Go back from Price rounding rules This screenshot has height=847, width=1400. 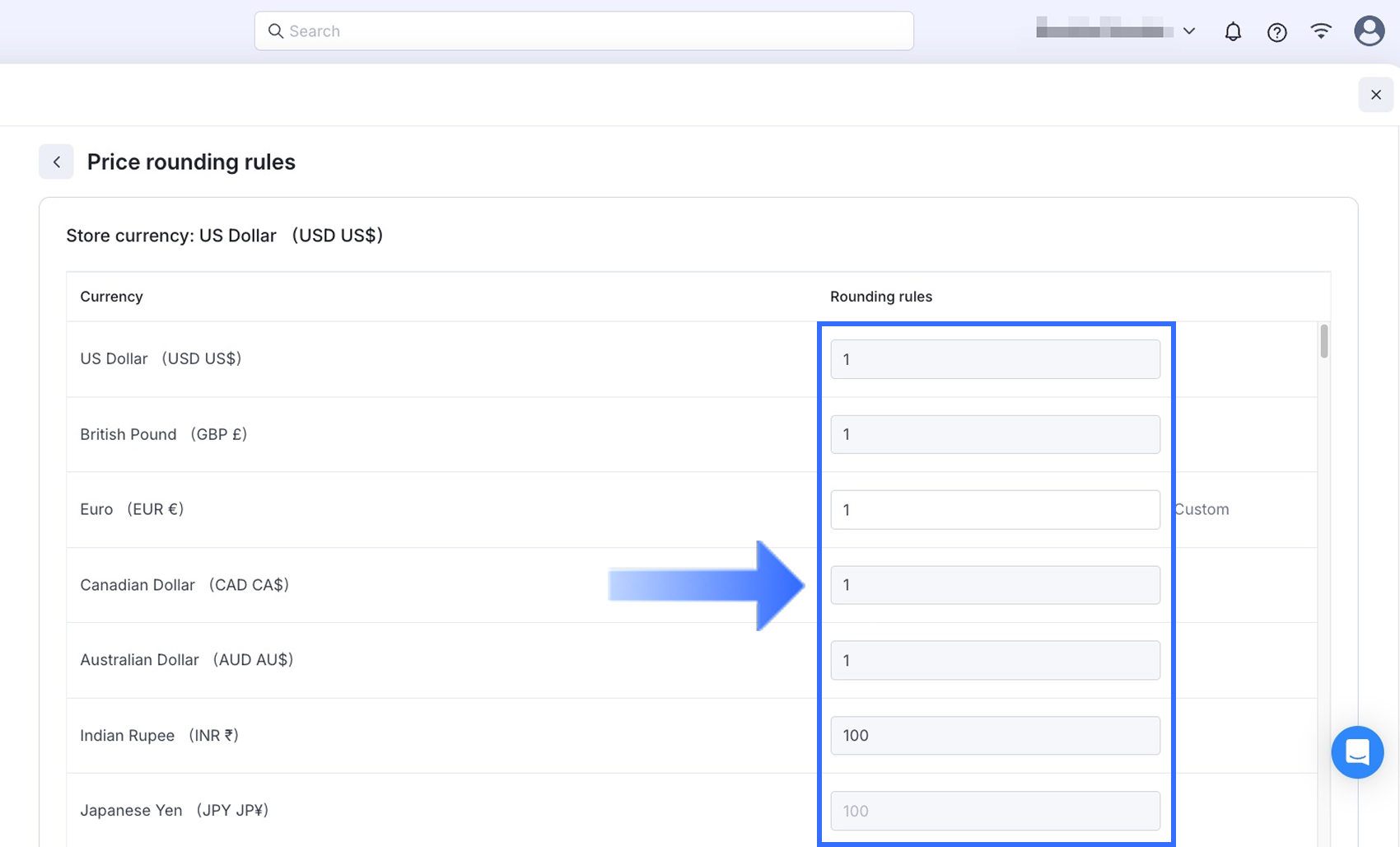coord(56,161)
